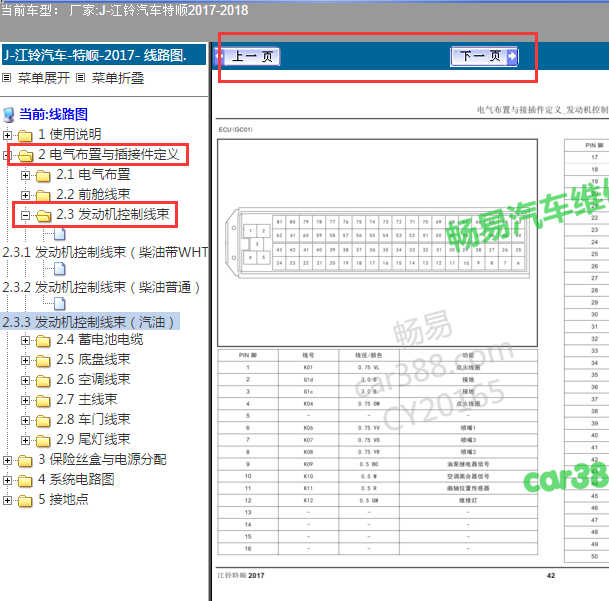Click folder icon of 2.7 主线束

coord(43,401)
